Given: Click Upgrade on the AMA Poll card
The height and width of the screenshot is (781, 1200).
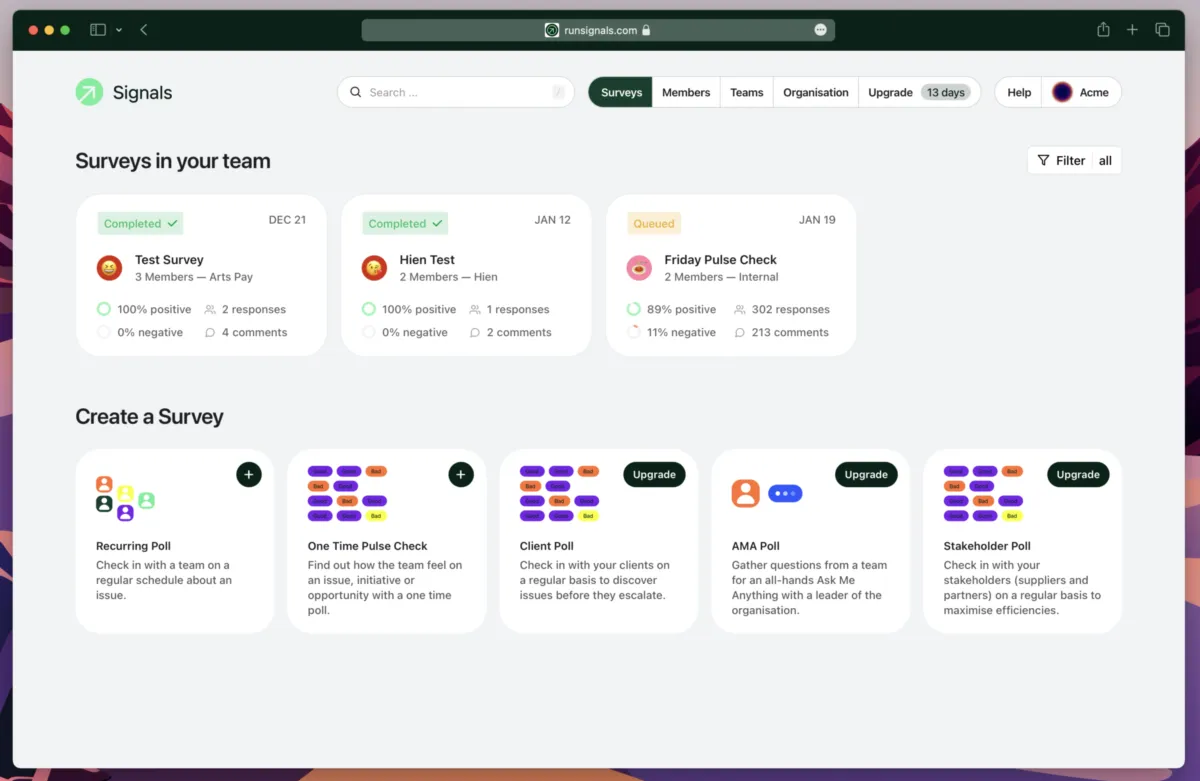Looking at the screenshot, I should [x=866, y=474].
